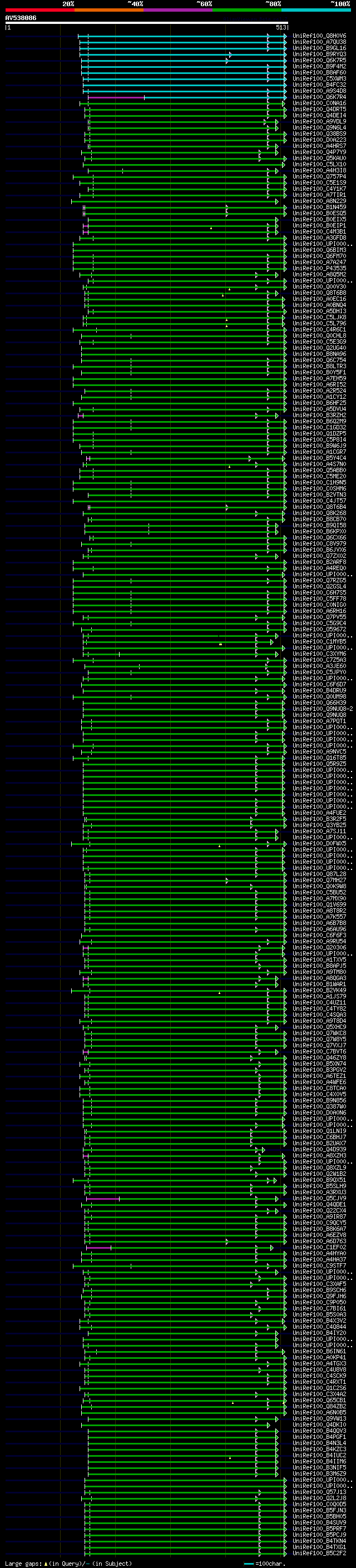356x1568 pixels.
Task: Select the UniRef100_A8N229 label
Action: click(x=319, y=201)
